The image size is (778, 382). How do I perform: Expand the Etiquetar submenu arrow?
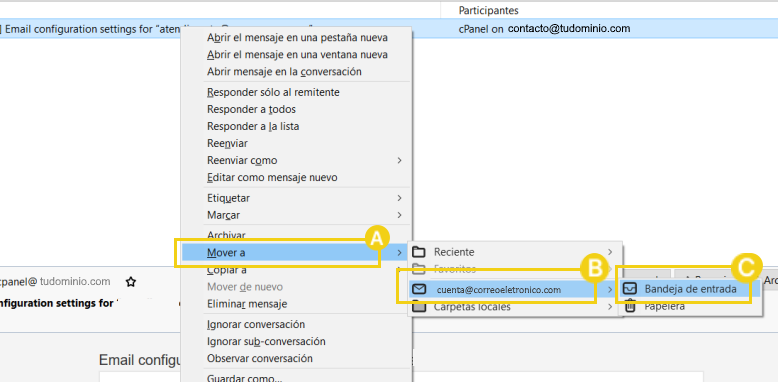tap(399, 198)
